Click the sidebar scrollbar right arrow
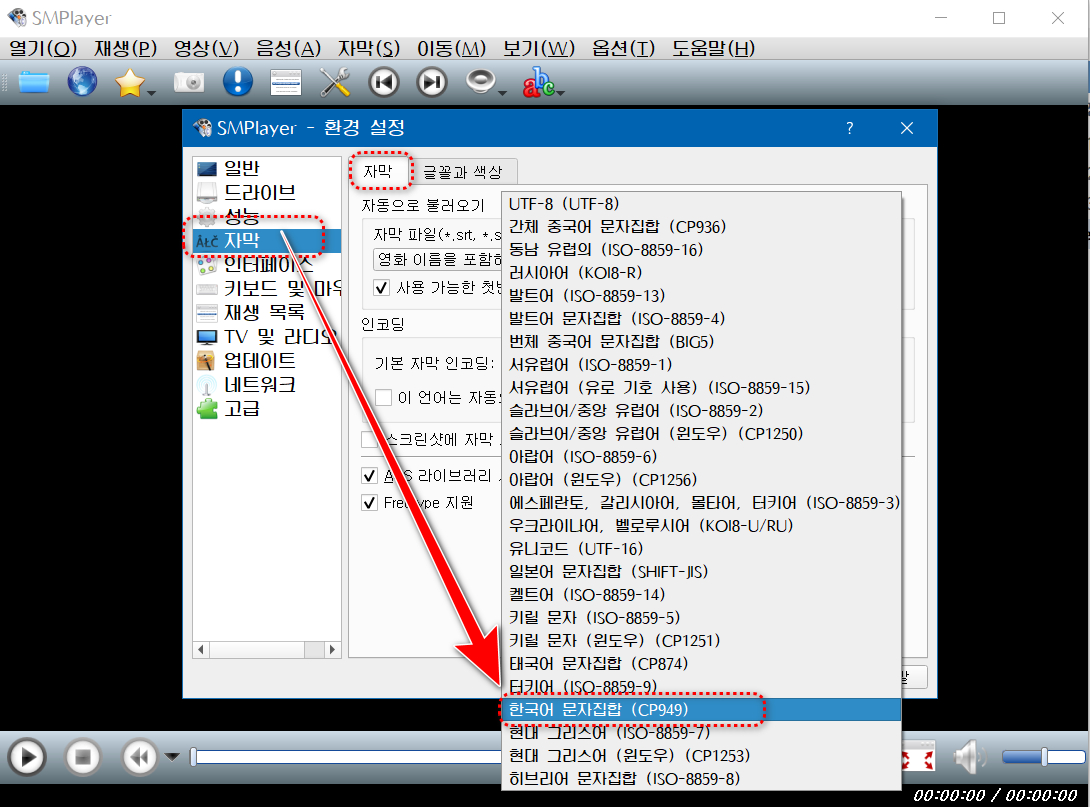 coord(332,649)
